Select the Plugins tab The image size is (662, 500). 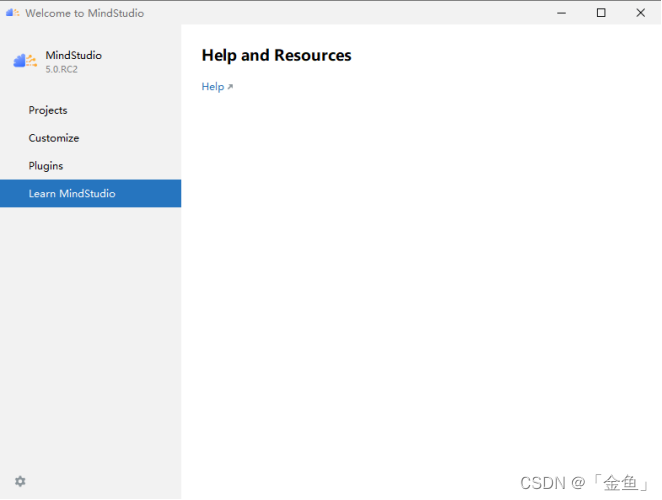(x=90, y=166)
